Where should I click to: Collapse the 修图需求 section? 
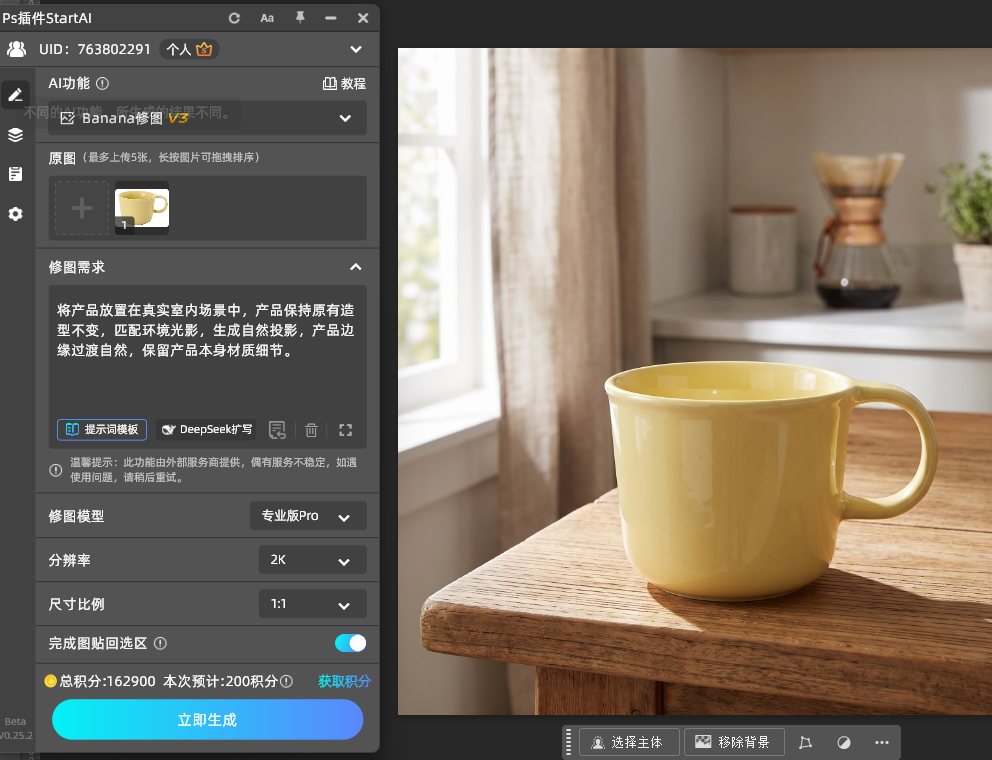pos(356,267)
